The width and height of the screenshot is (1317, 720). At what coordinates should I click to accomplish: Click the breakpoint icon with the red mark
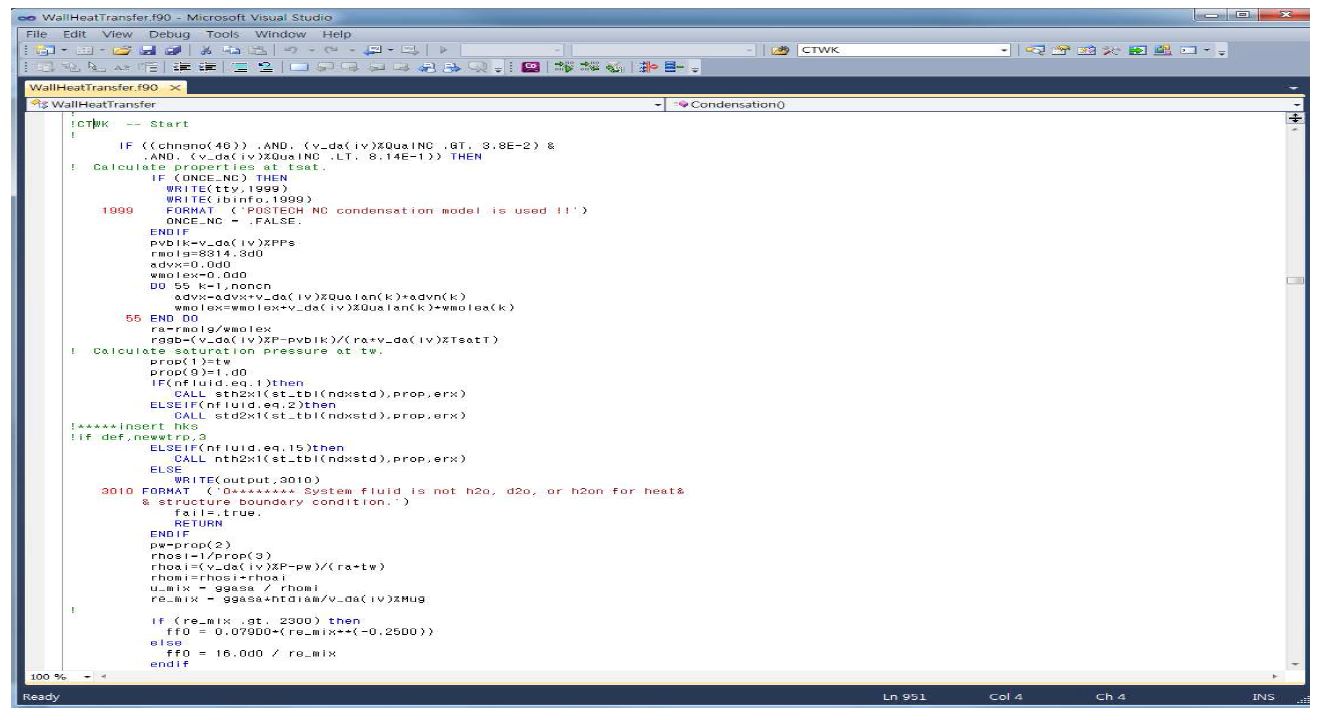646,69
